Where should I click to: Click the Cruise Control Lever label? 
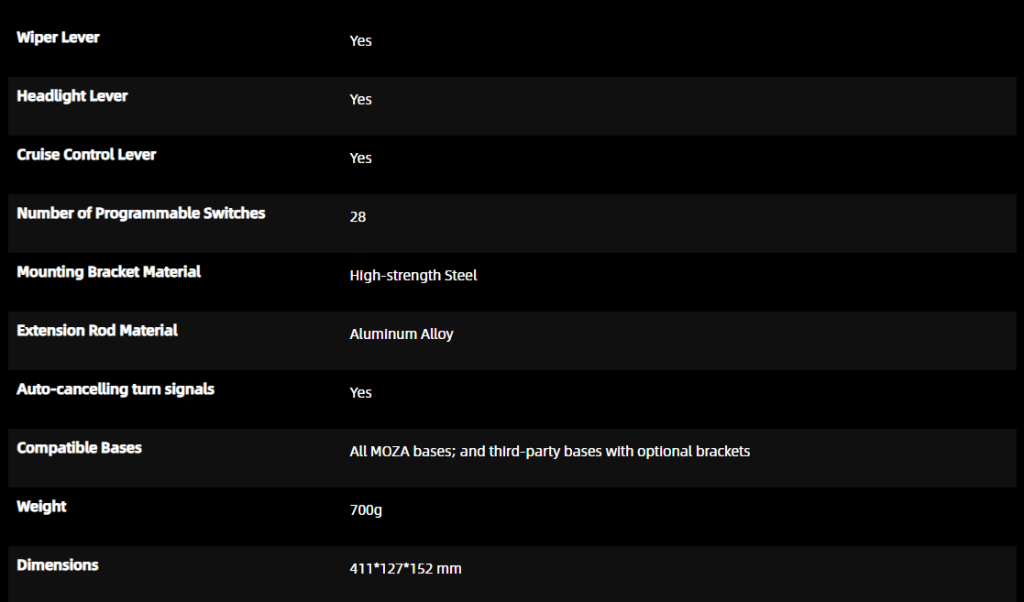coord(86,155)
